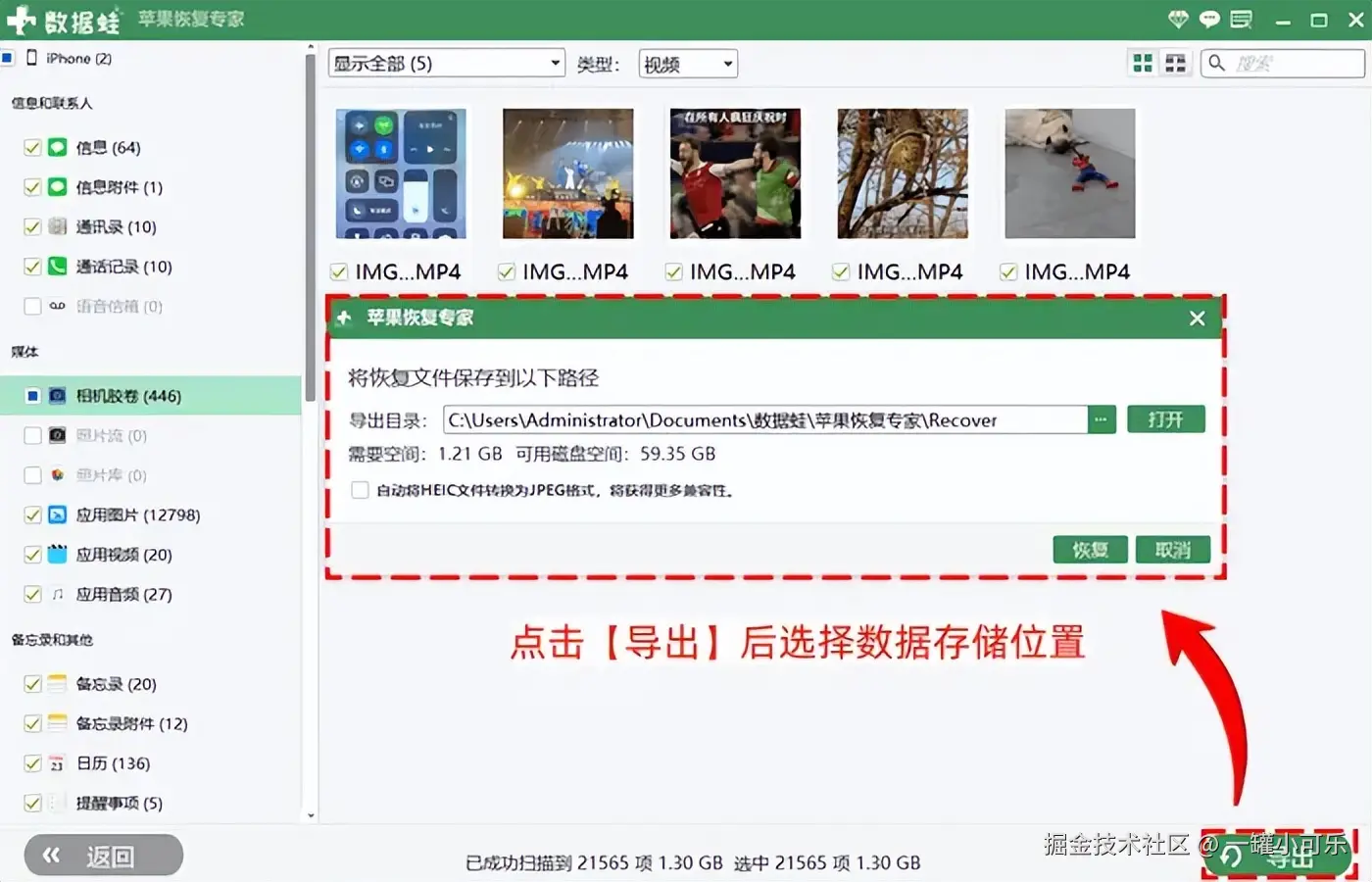The height and width of the screenshot is (882, 1372).
Task: Select the 信息附件 (1) category row
Action: pyautogui.click(x=151, y=186)
